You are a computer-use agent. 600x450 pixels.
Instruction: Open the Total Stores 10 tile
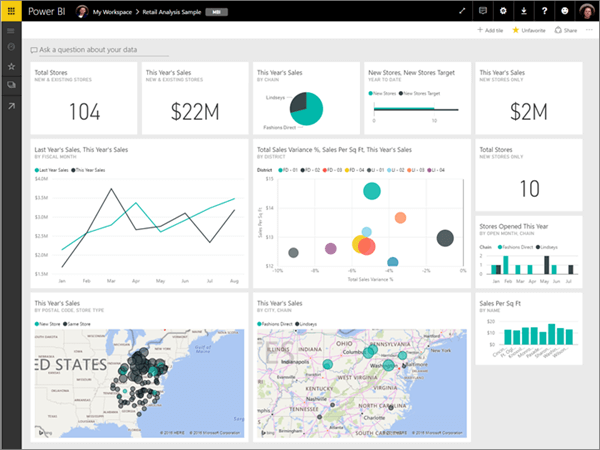pyautogui.click(x=529, y=175)
